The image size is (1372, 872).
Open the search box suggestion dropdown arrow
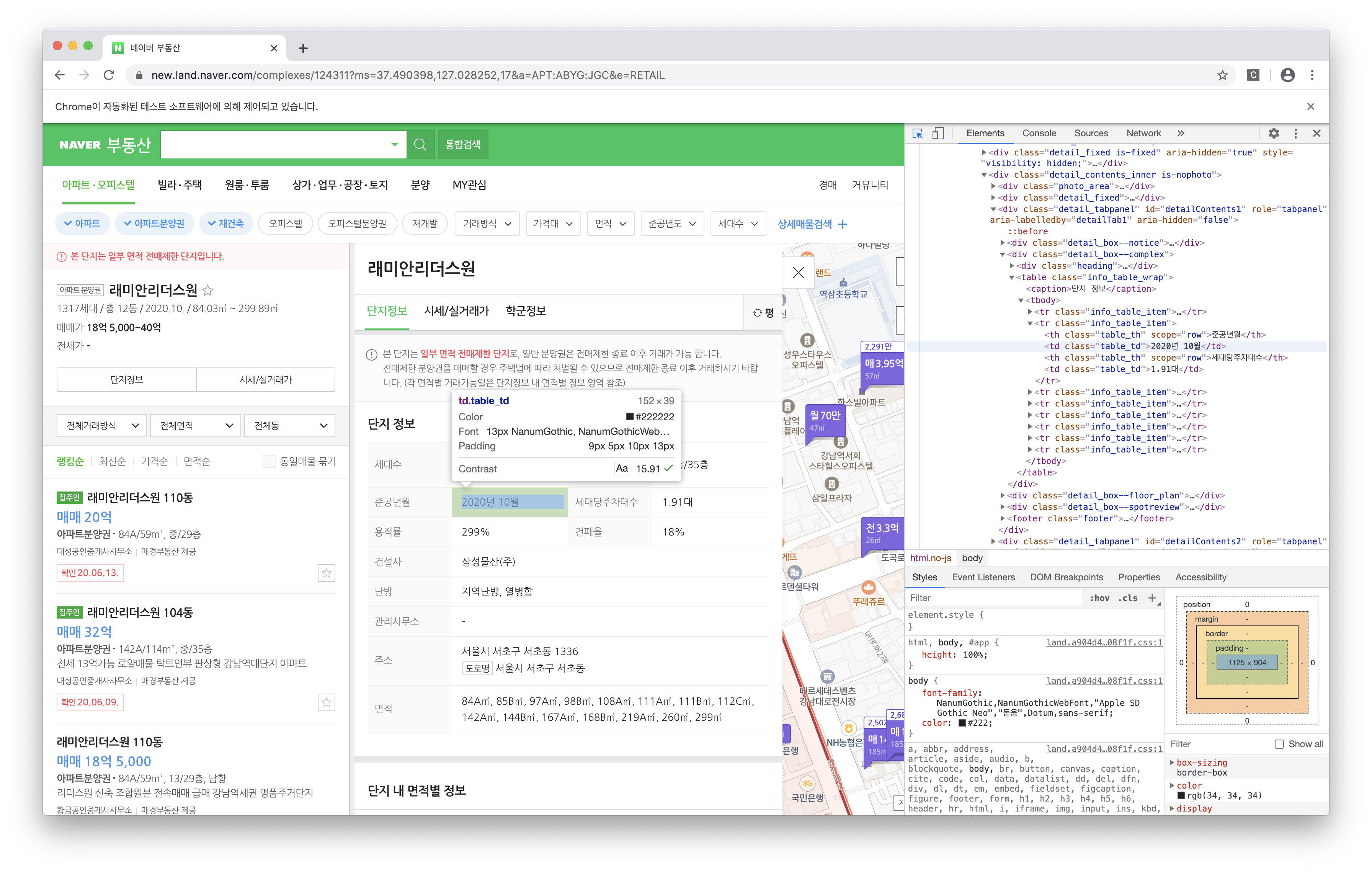(x=394, y=145)
